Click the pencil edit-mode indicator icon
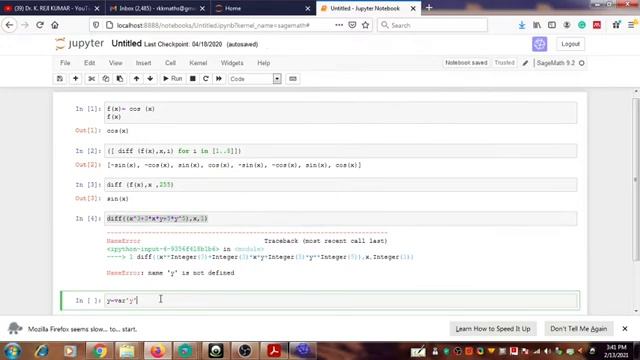Screen dimensions: 640x360 525,63
